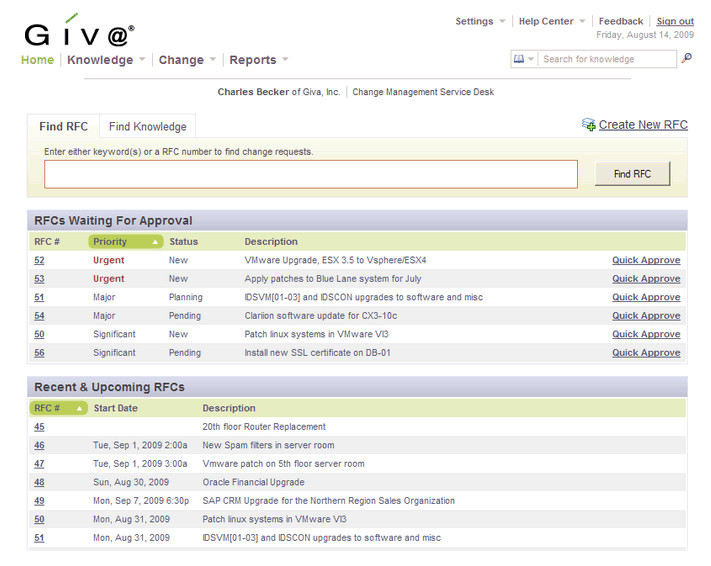Click 'Mon, Sep 7, 2009 6:30p' date

click(x=141, y=501)
